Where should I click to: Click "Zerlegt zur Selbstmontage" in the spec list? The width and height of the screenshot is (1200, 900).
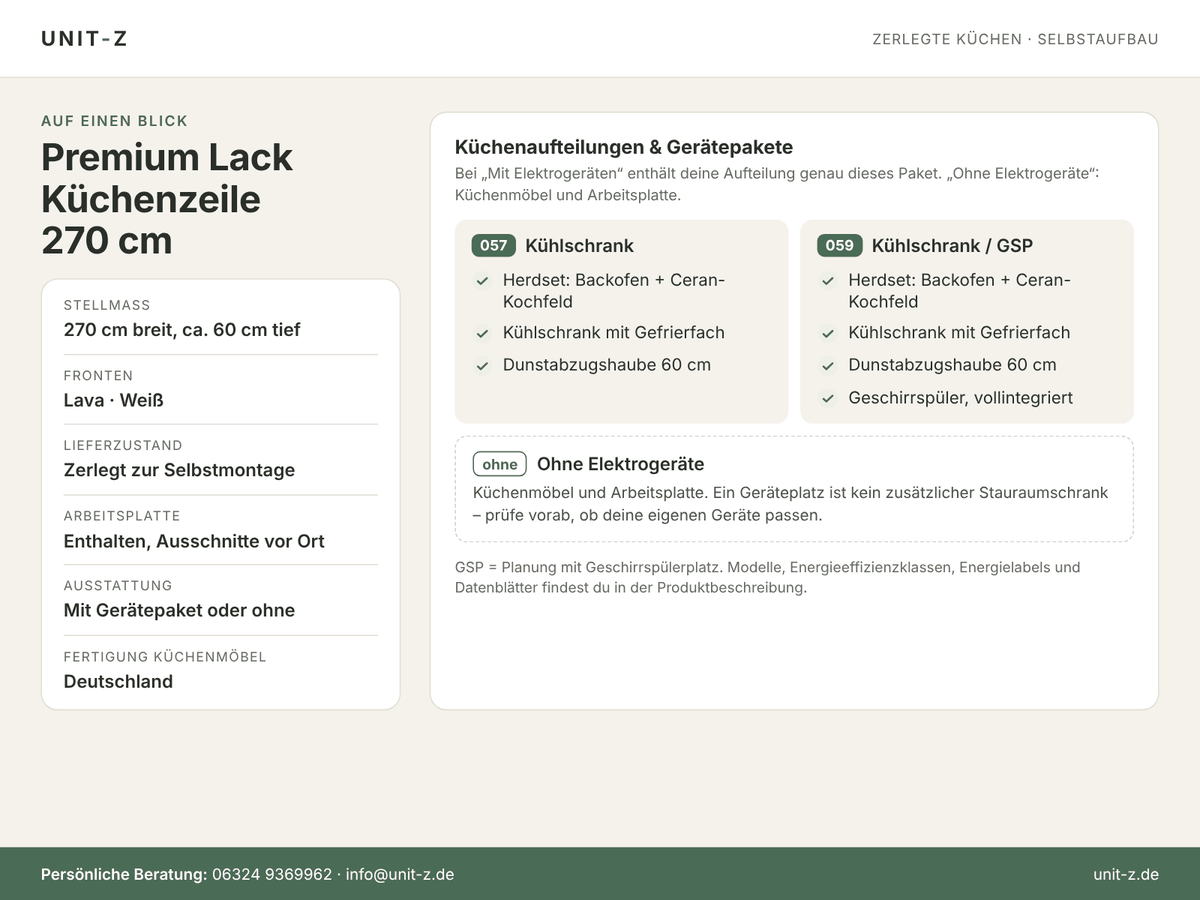click(180, 470)
